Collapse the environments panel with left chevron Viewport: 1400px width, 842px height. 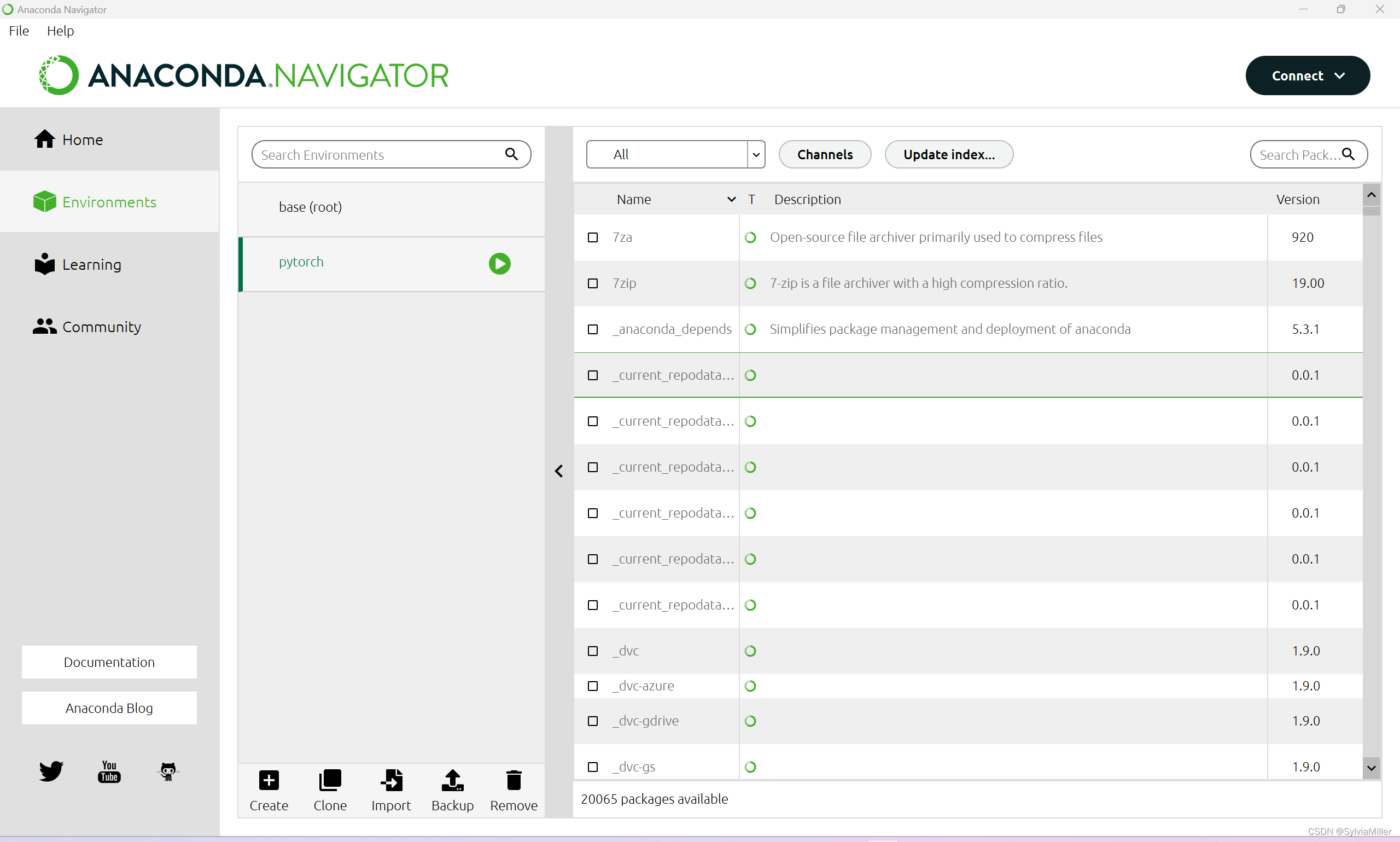558,471
